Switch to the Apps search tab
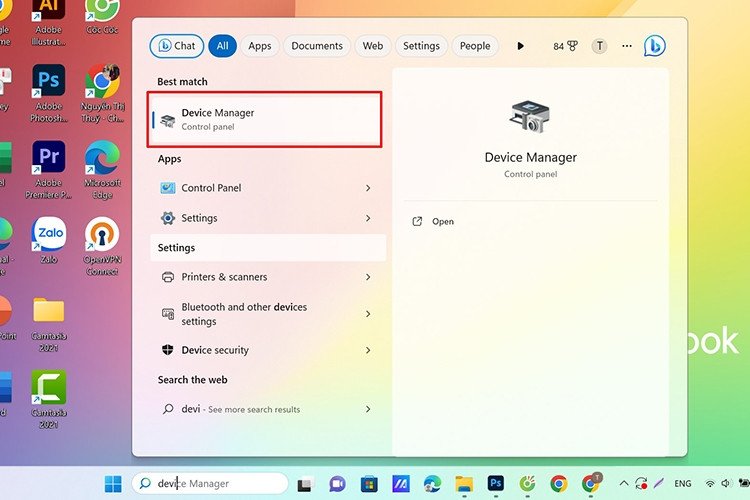750x500 pixels. pyautogui.click(x=260, y=46)
